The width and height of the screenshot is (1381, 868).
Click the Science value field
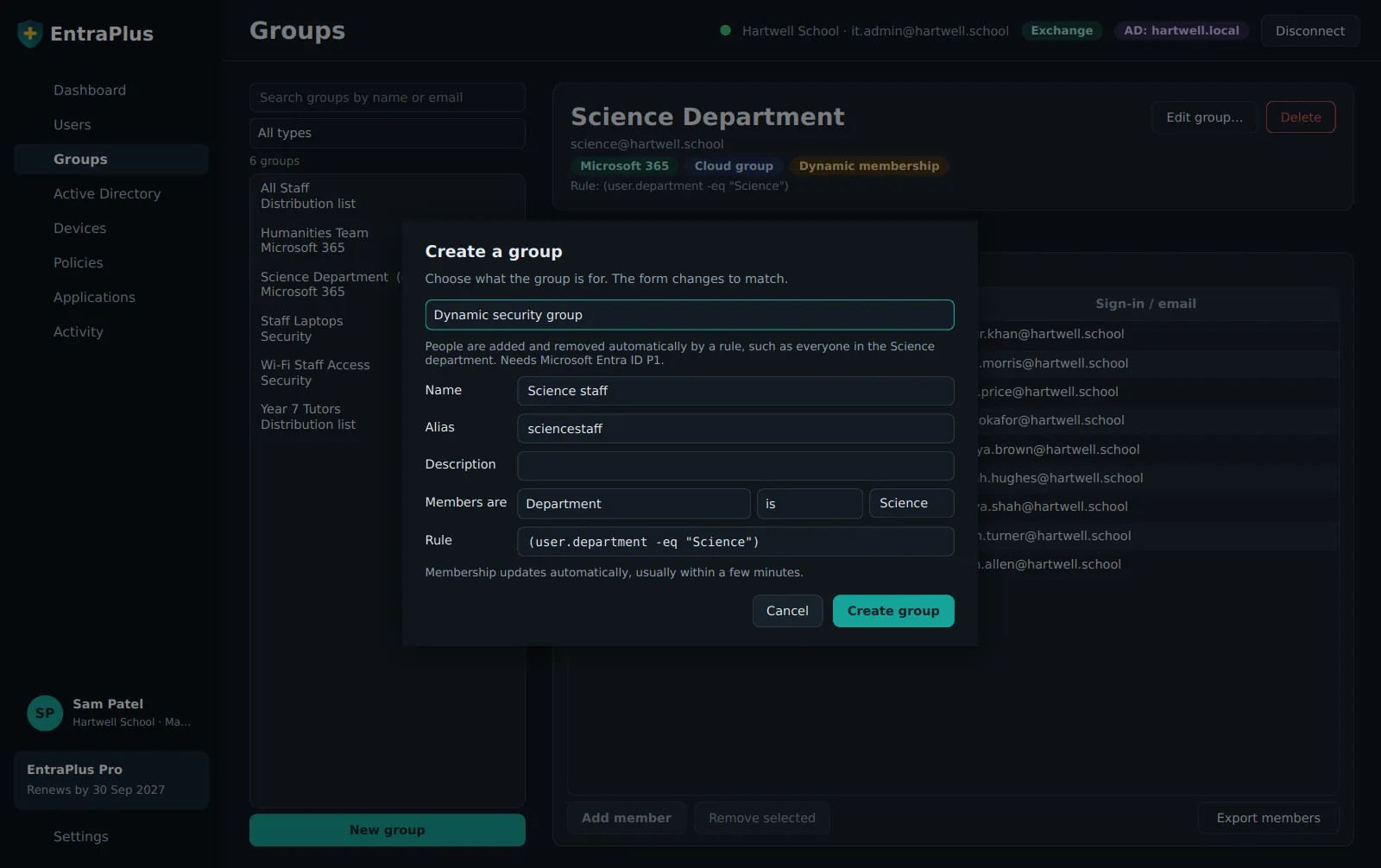911,503
